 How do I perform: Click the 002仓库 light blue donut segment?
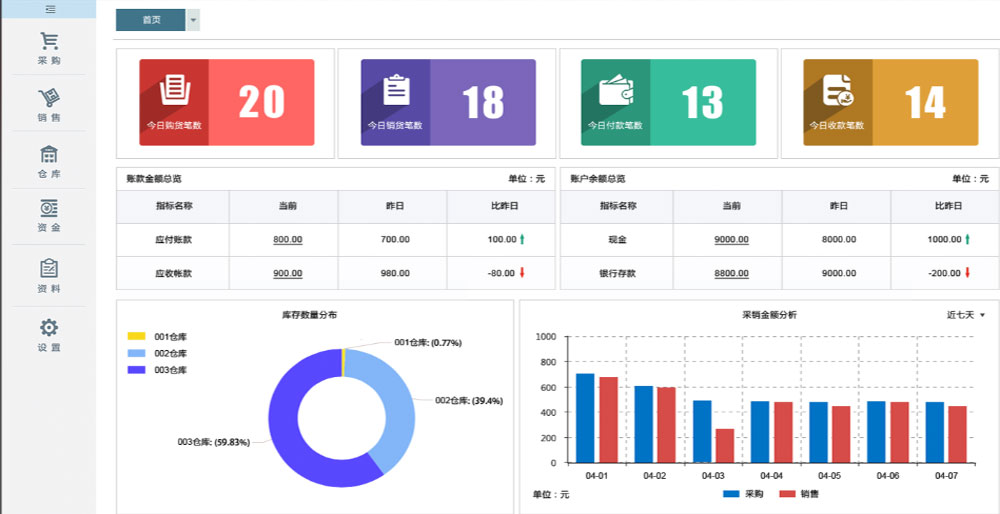point(397,400)
